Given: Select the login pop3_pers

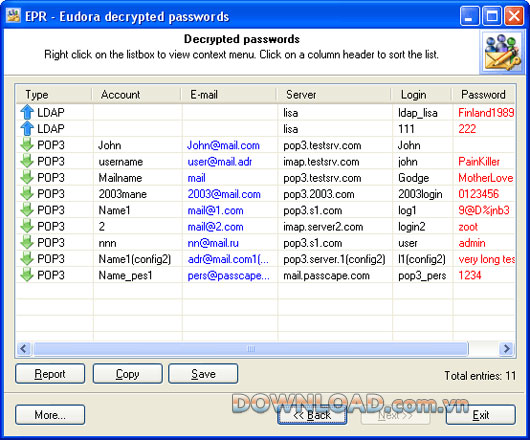Looking at the screenshot, I should pos(422,275).
